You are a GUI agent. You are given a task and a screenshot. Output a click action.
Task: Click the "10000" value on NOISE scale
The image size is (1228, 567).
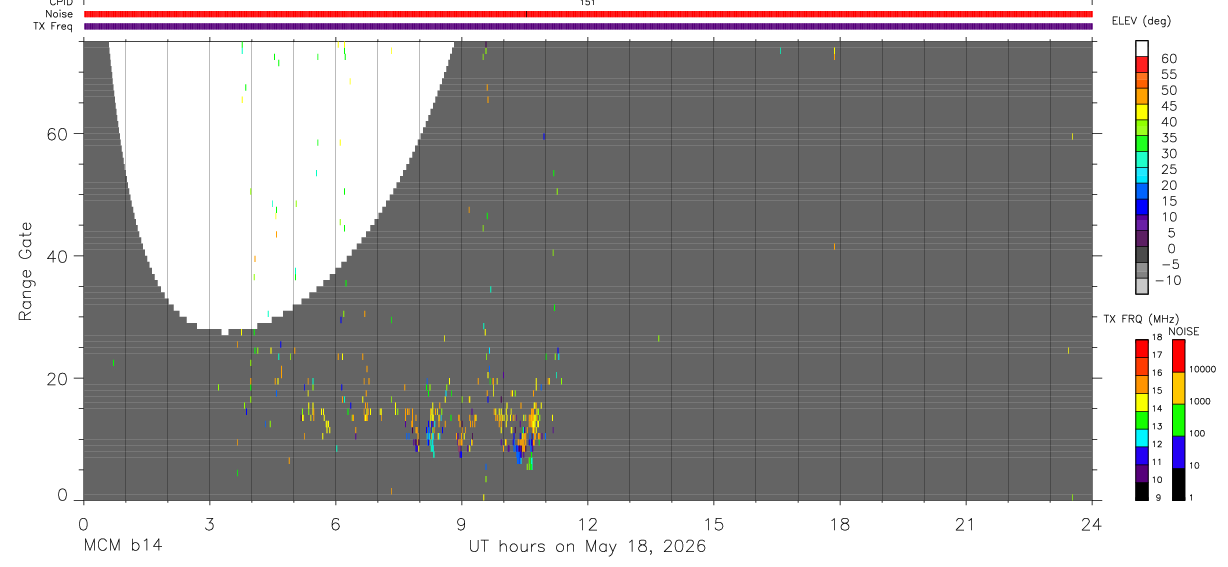1202,370
